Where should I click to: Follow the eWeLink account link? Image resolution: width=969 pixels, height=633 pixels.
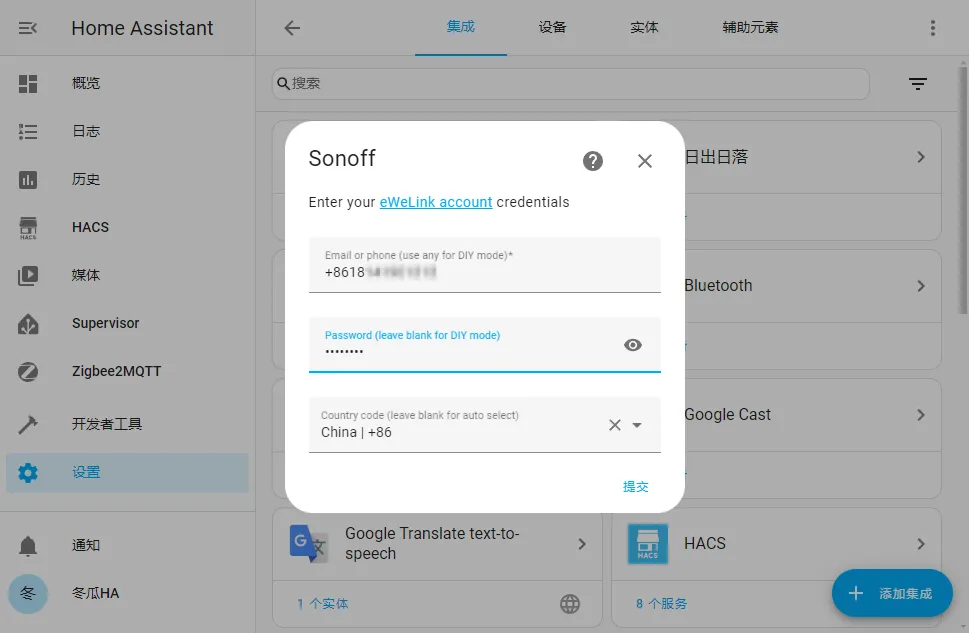pyautogui.click(x=436, y=202)
